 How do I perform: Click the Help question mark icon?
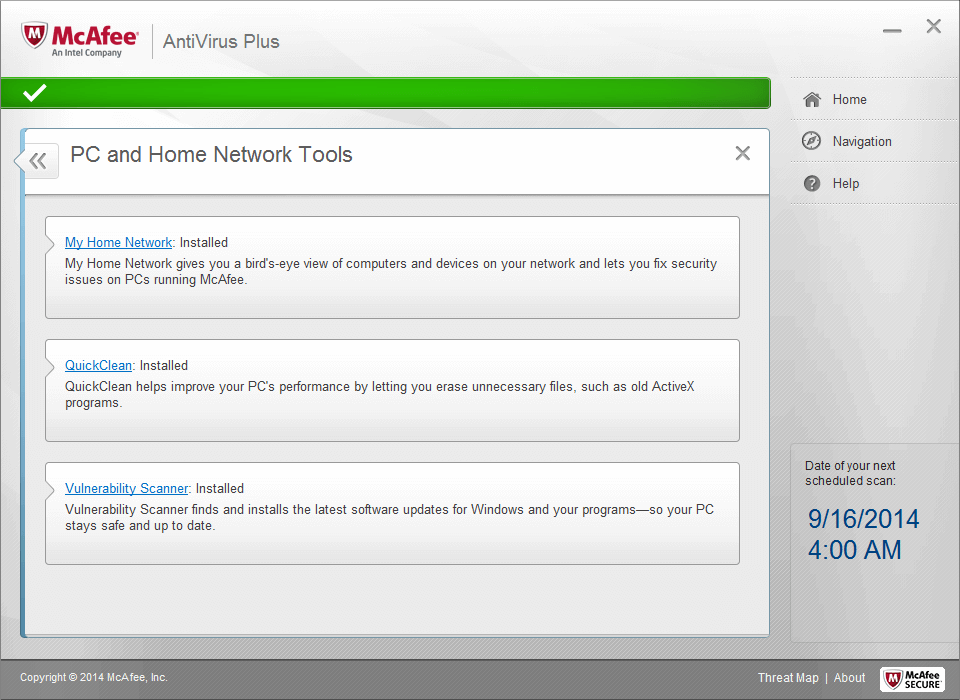pos(812,184)
